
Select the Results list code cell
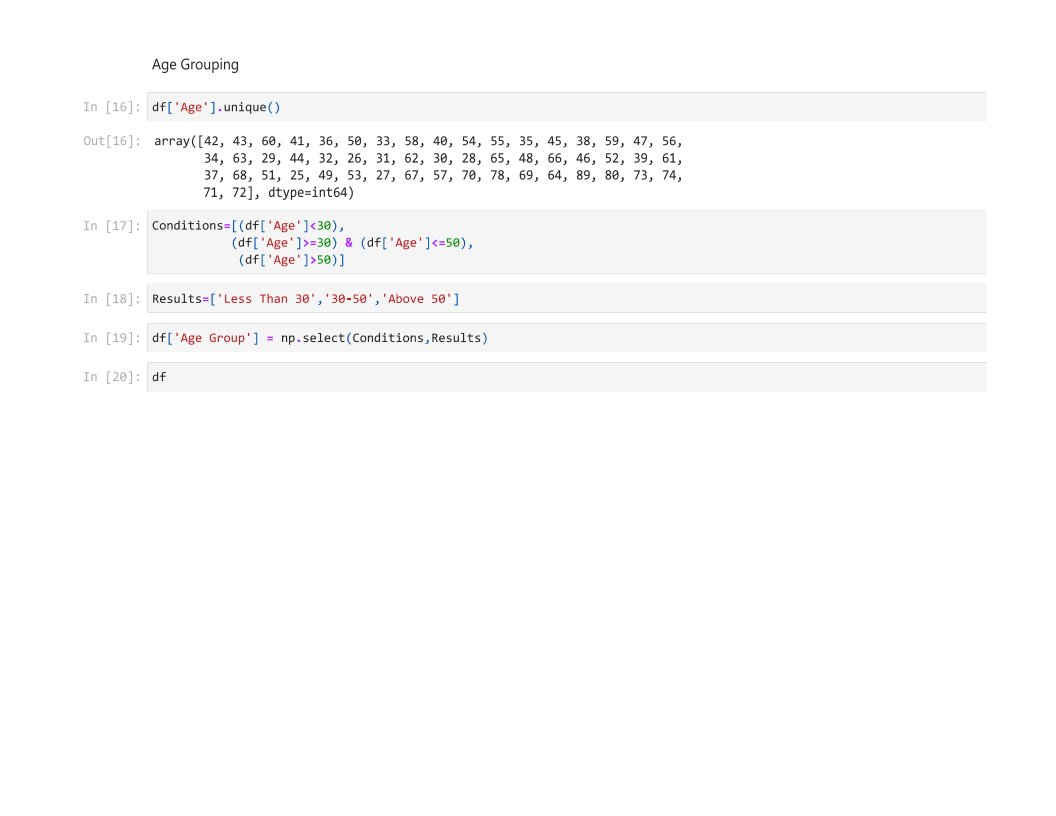click(566, 298)
